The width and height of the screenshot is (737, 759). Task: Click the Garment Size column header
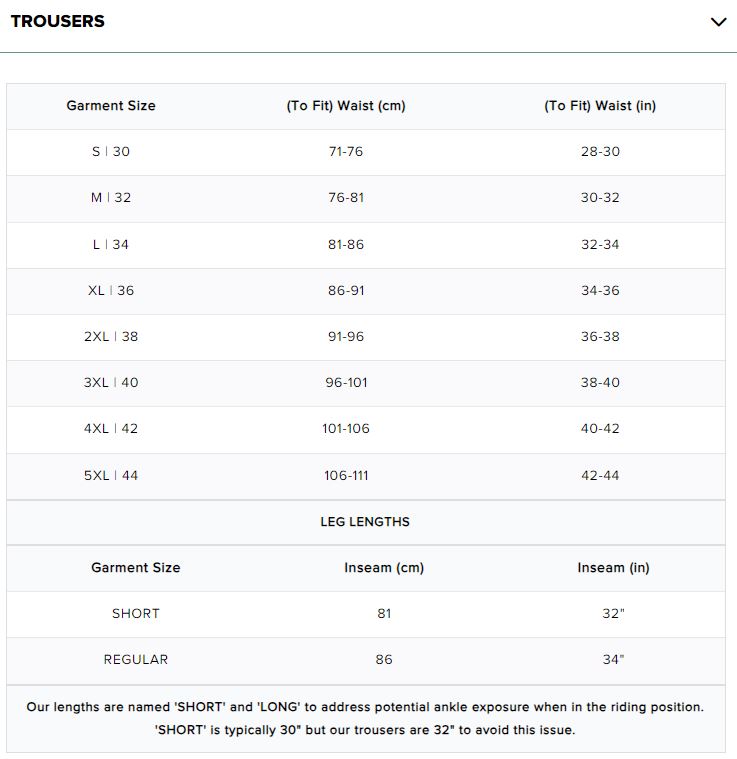111,105
